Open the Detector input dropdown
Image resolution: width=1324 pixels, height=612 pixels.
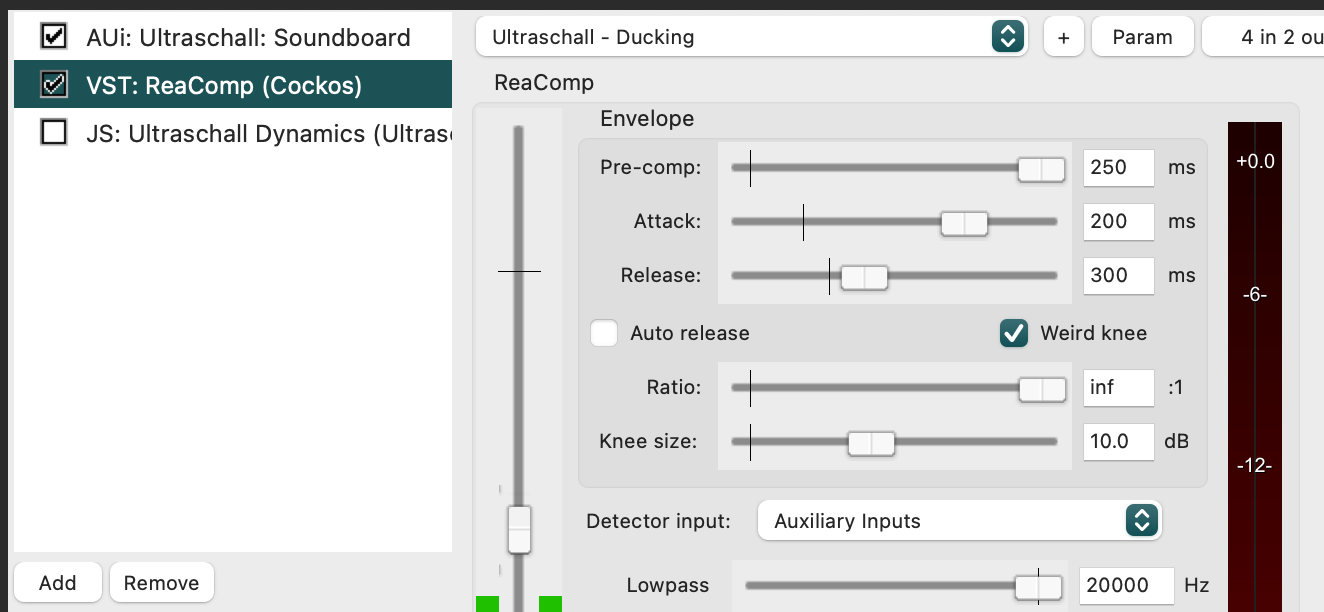point(959,520)
